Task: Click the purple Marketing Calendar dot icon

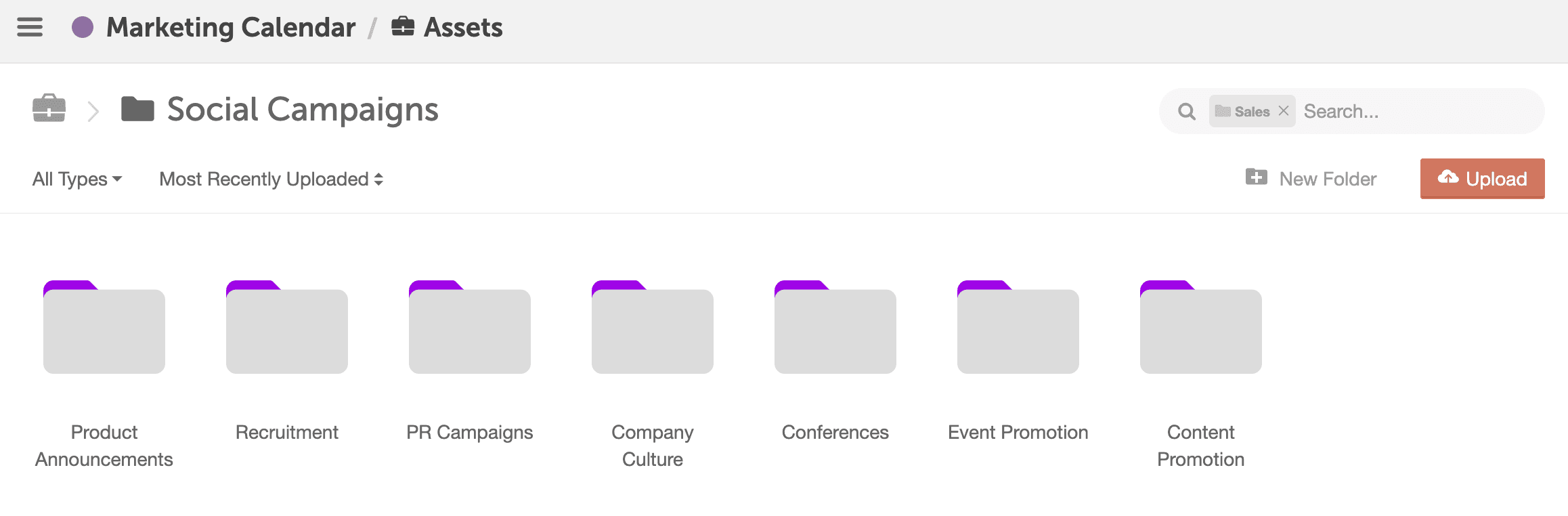Action: (x=83, y=27)
